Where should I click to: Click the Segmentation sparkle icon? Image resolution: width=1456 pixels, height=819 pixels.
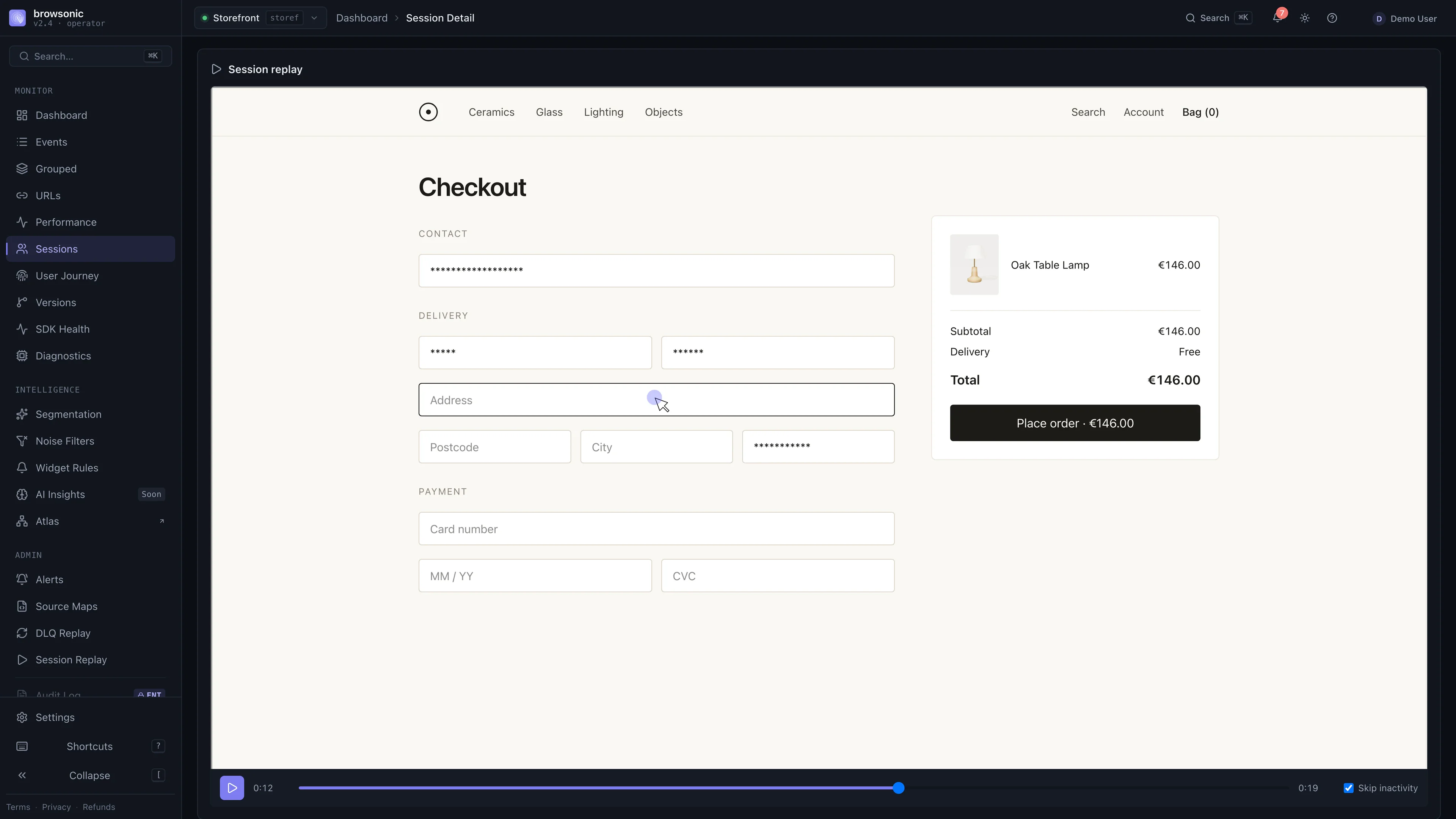[22, 414]
